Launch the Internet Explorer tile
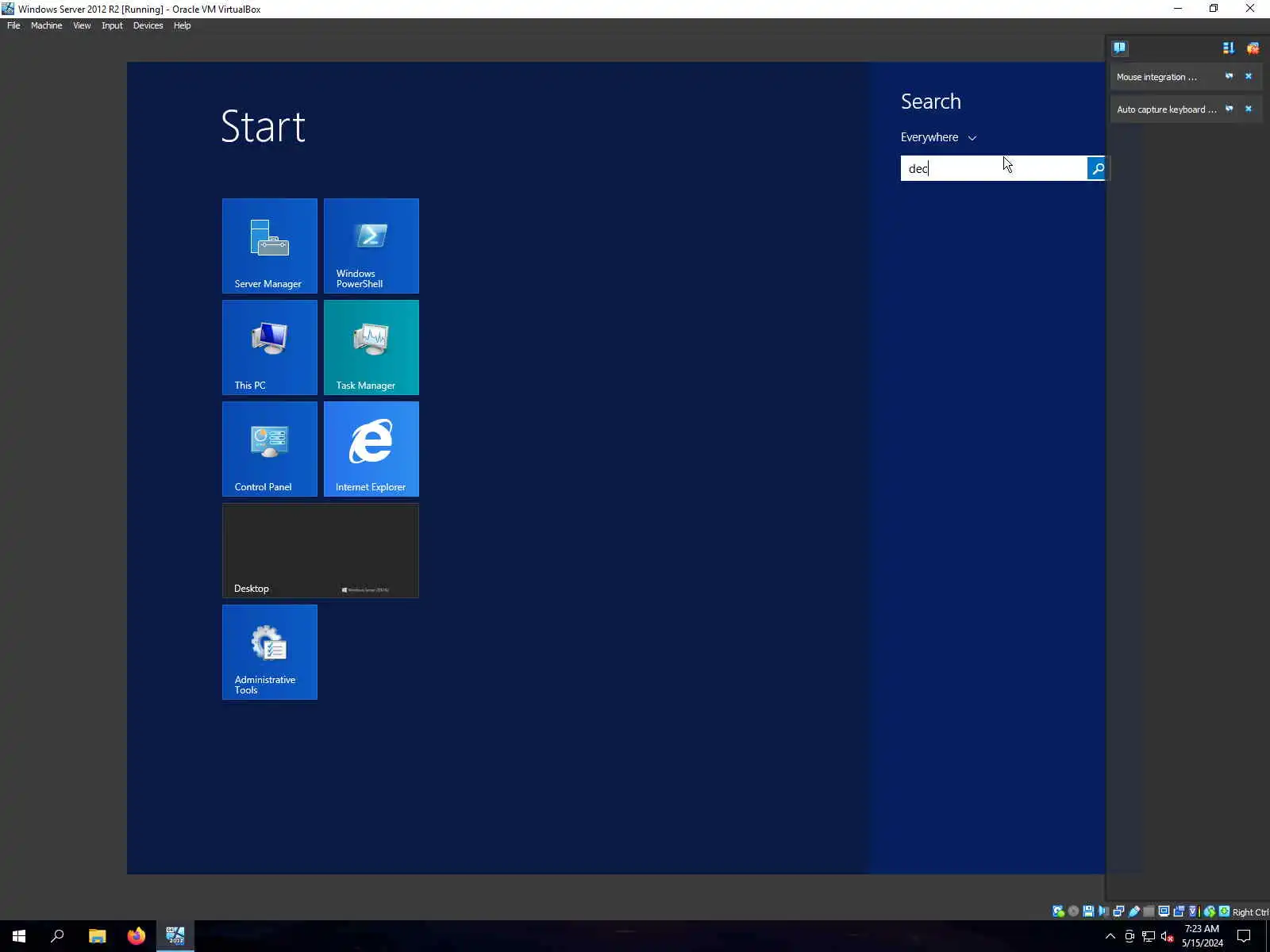 [371, 449]
